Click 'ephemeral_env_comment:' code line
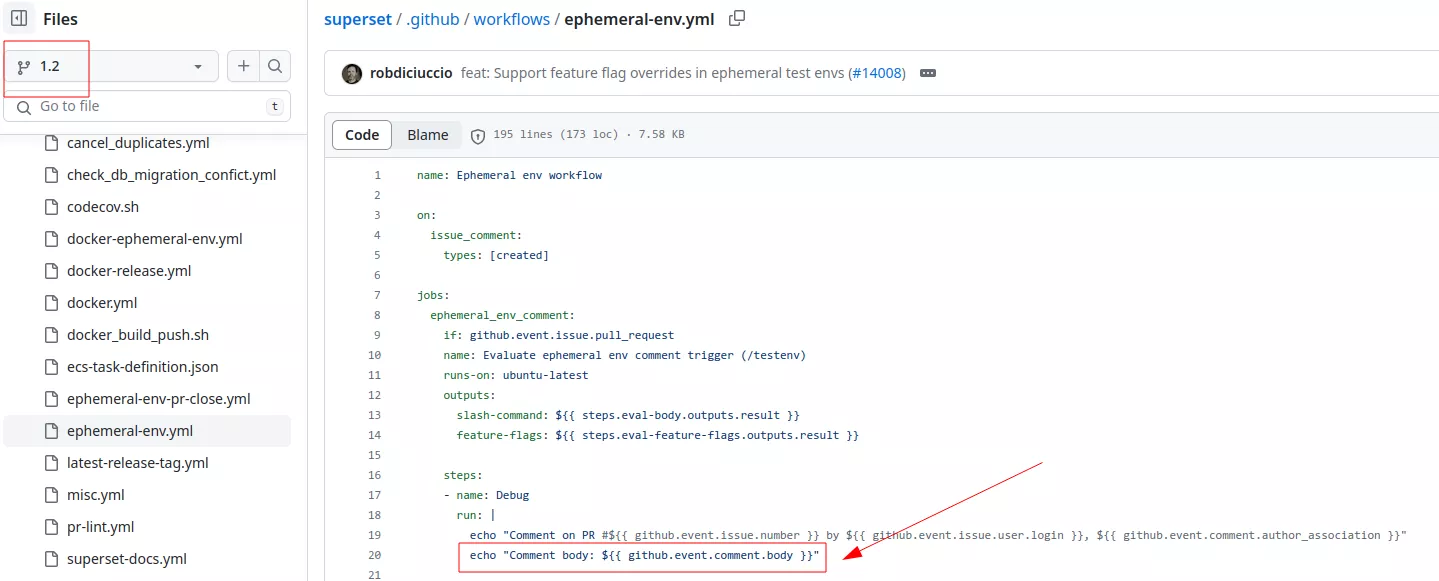The width and height of the screenshot is (1439, 581). 502,315
